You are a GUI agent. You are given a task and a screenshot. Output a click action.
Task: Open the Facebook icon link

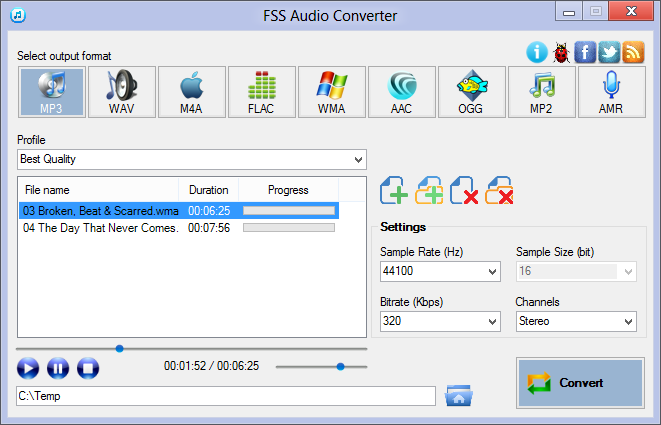(585, 51)
